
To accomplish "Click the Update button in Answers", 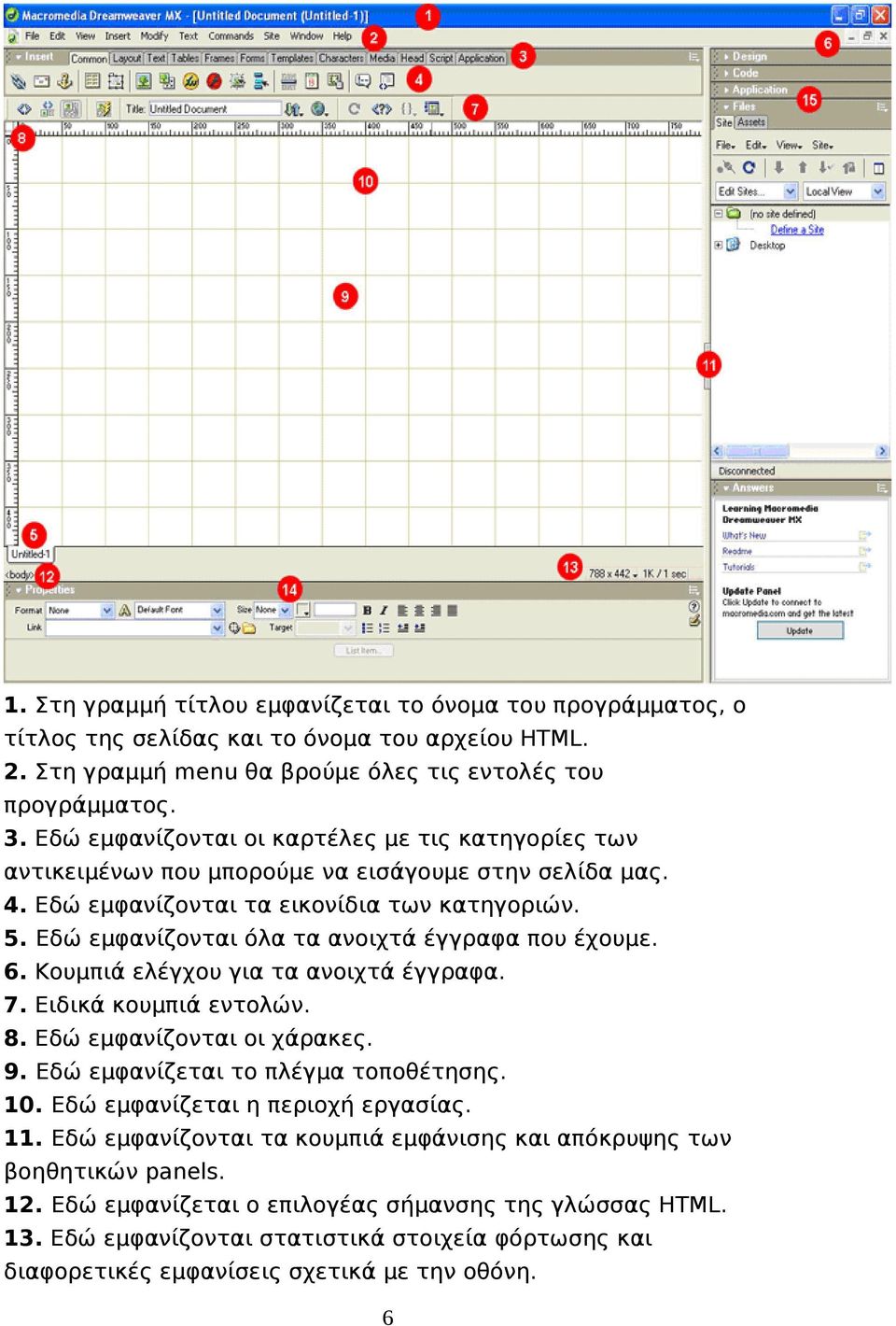I will click(800, 631).
